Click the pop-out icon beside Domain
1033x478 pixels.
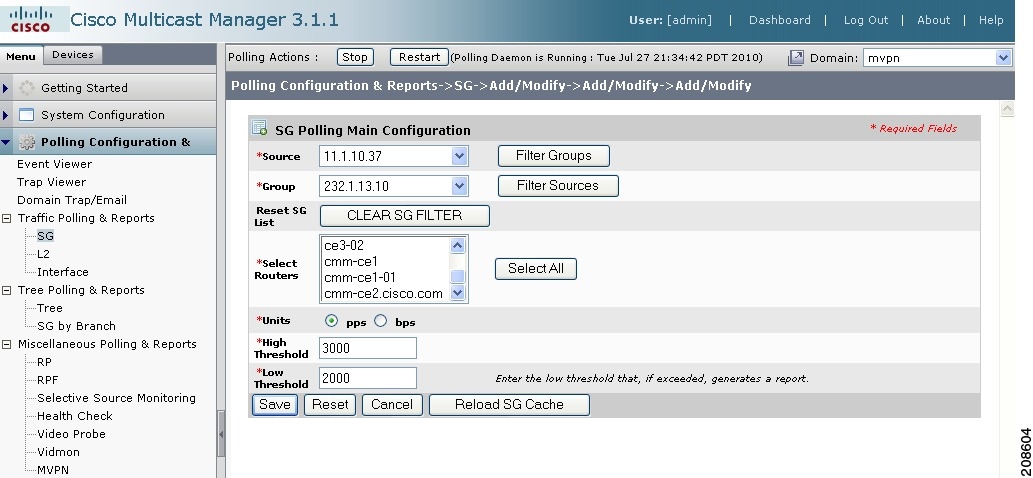click(x=796, y=58)
